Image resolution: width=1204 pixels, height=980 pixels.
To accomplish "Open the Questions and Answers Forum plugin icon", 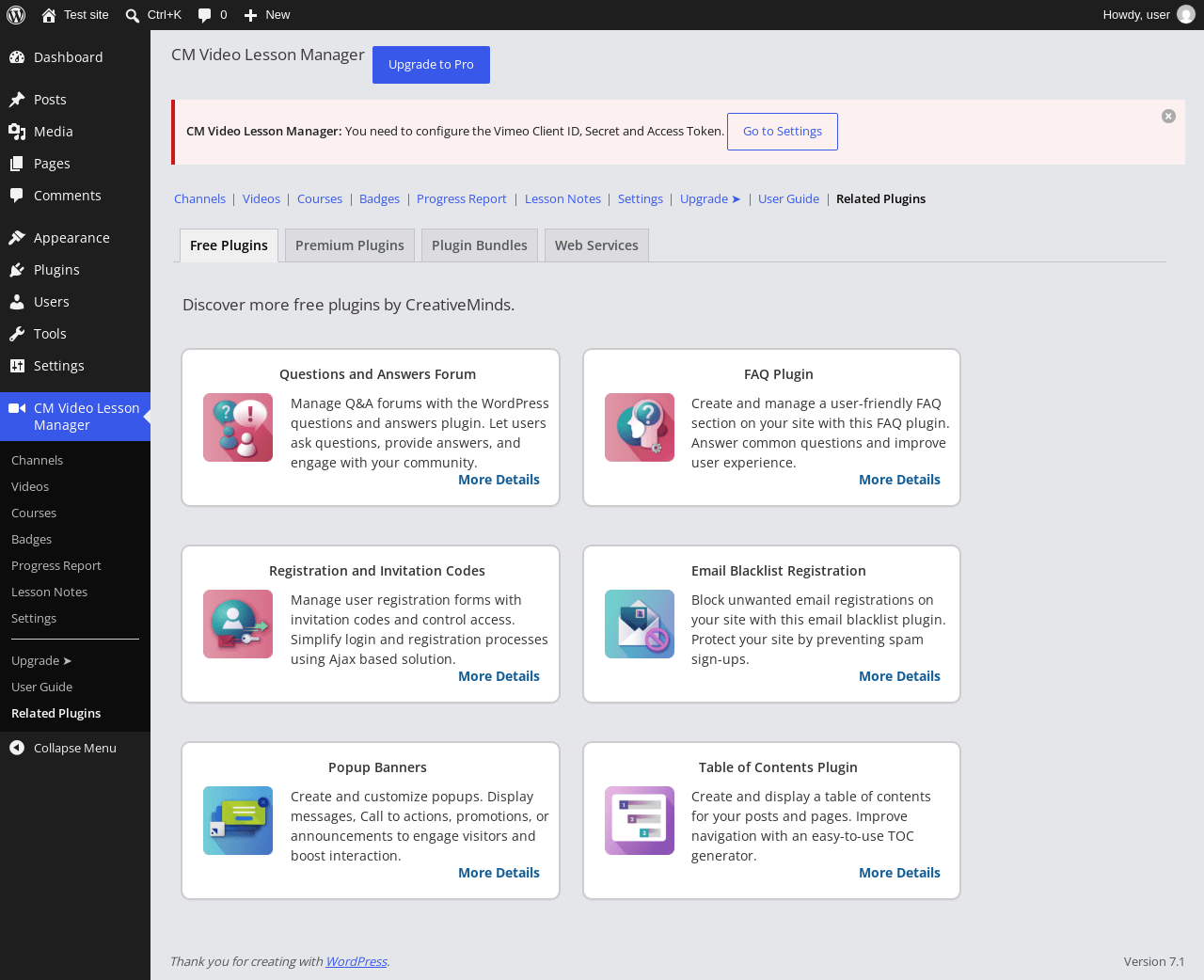I will click(x=238, y=428).
